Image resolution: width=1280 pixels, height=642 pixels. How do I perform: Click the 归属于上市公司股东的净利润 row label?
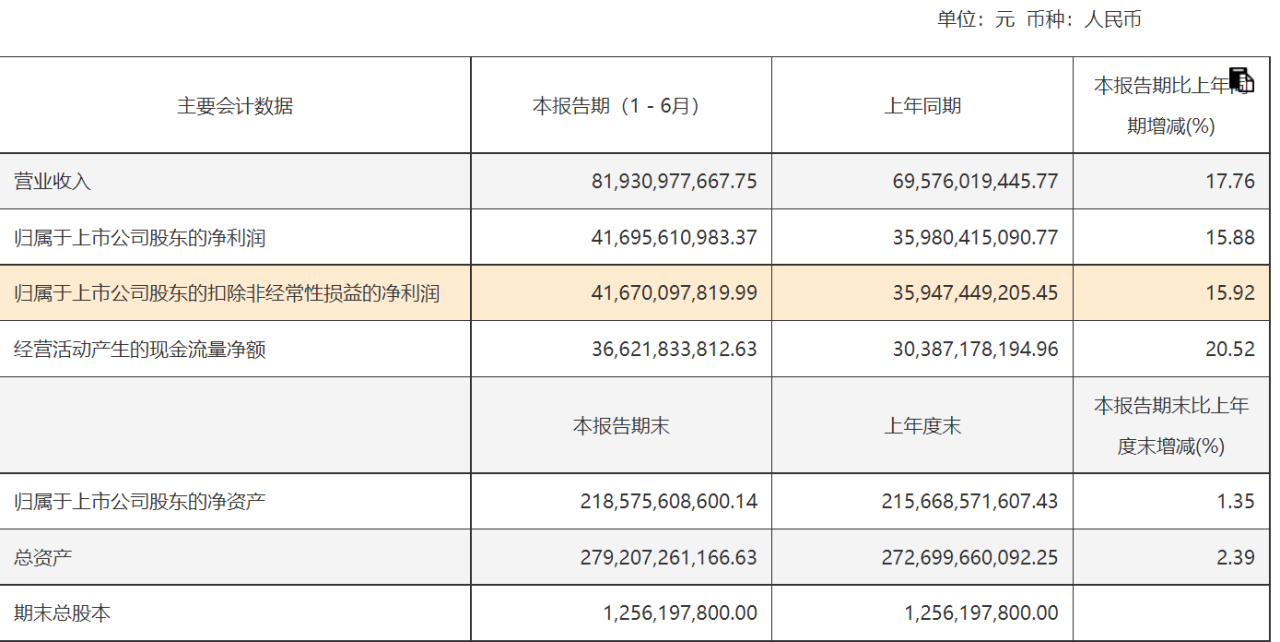(x=140, y=238)
